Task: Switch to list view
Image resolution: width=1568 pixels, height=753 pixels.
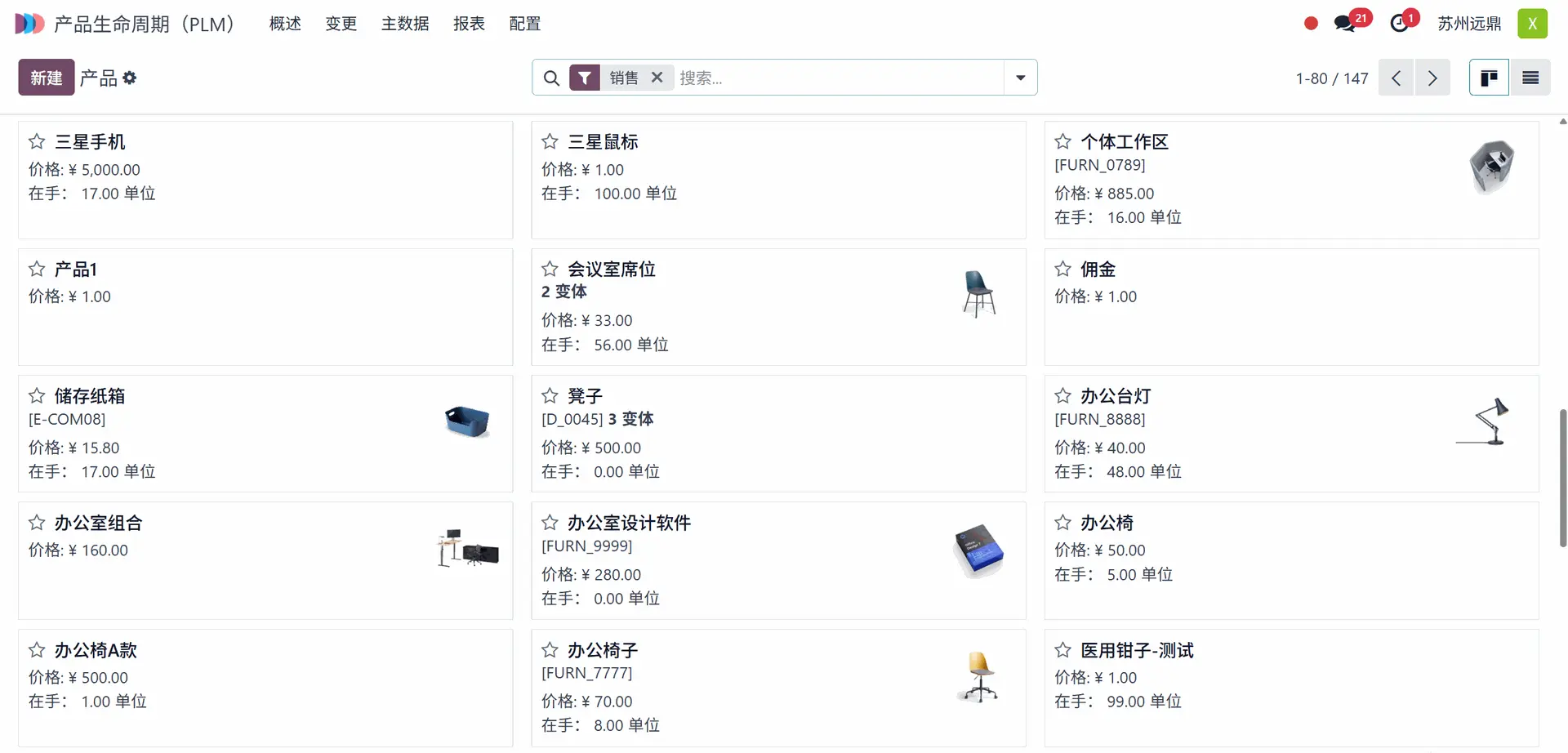Action: 1530,78
